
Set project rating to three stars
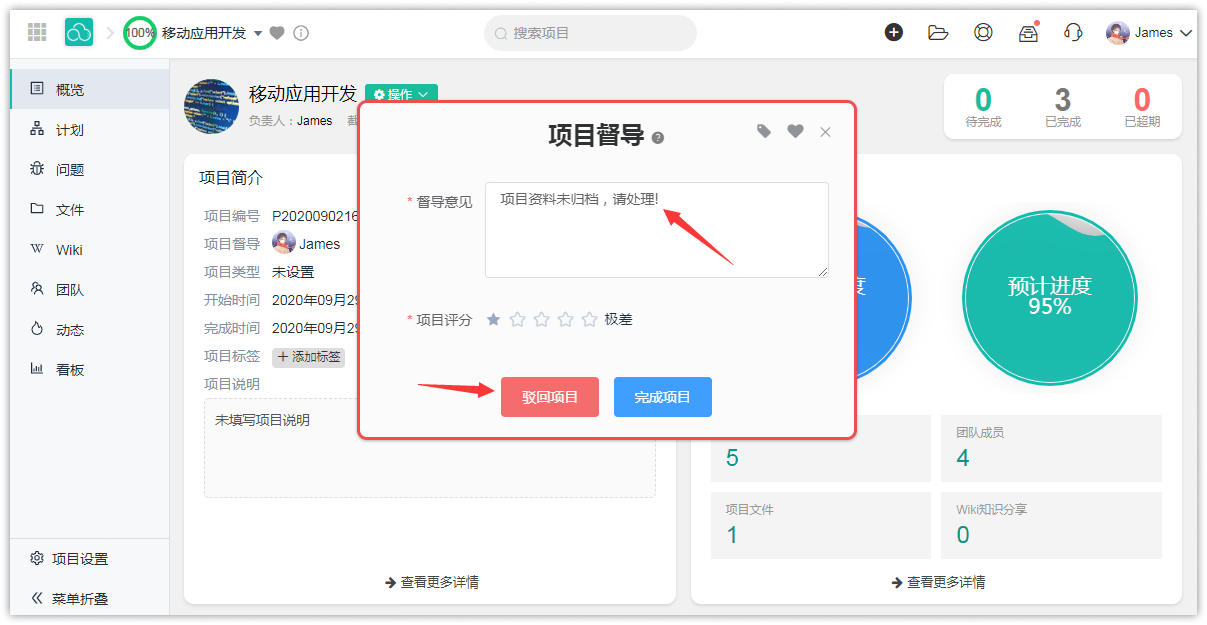pyautogui.click(x=541, y=319)
